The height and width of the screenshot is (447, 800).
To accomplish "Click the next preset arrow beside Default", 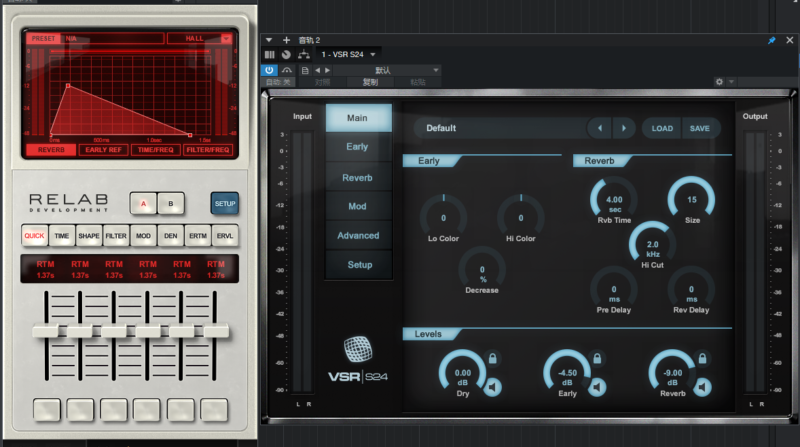I will click(x=623, y=128).
